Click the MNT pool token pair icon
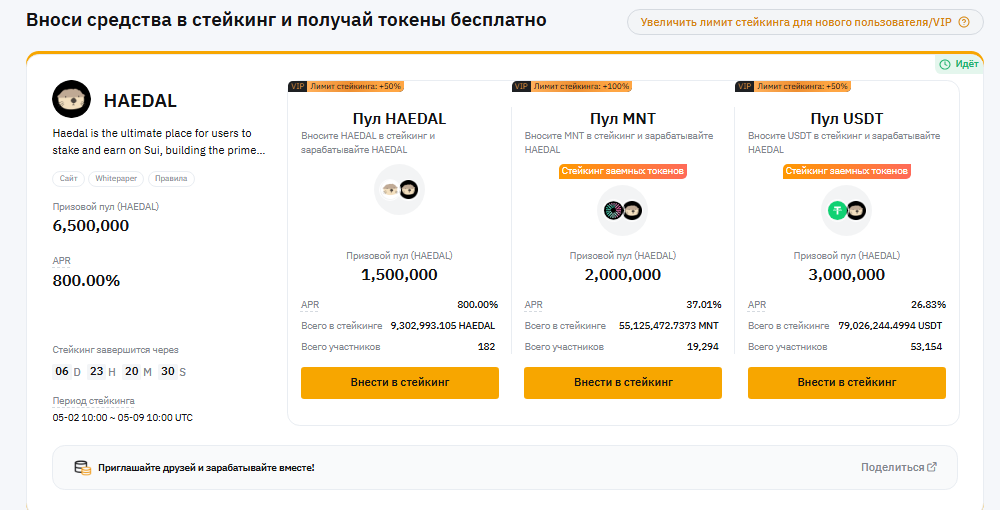 point(623,210)
